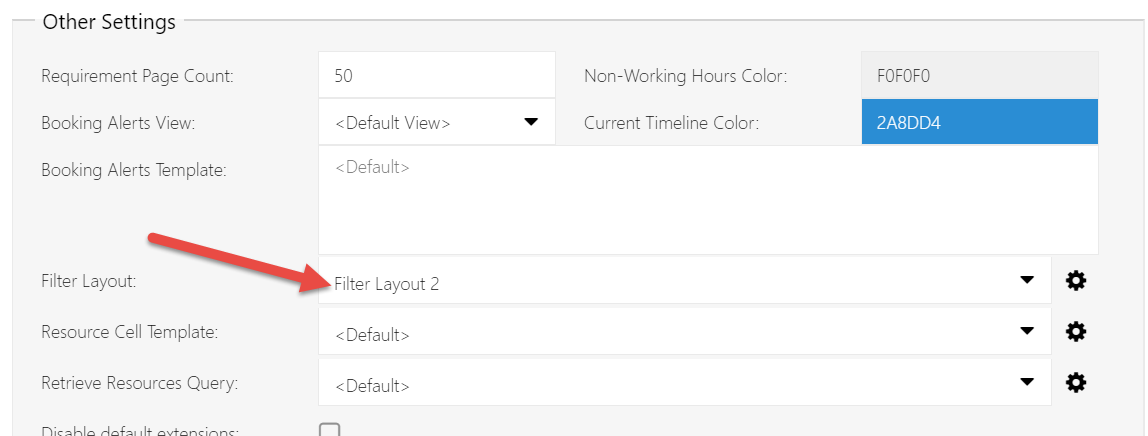1148x436 pixels.
Task: Open Retrieve Resources Query settings gear
Action: (x=1076, y=382)
